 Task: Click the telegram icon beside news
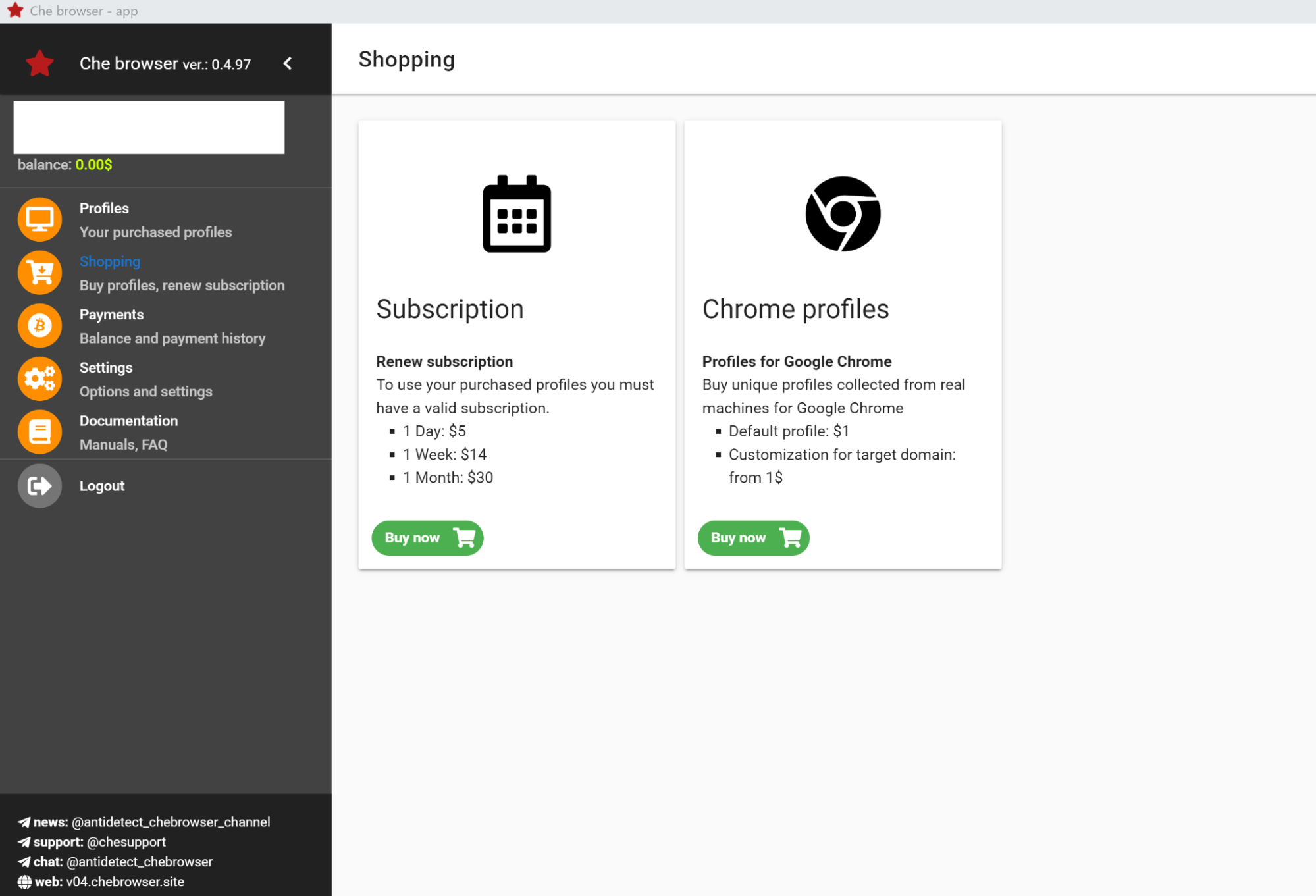coord(24,822)
